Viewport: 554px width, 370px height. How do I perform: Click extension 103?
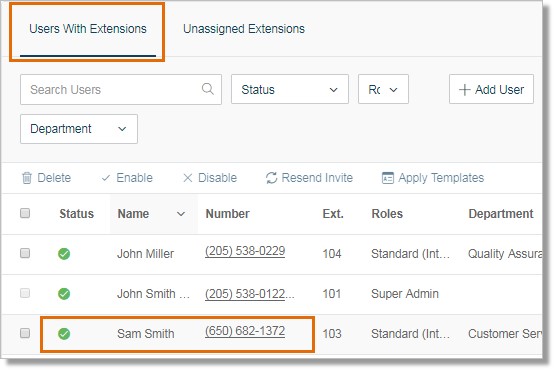tap(332, 334)
